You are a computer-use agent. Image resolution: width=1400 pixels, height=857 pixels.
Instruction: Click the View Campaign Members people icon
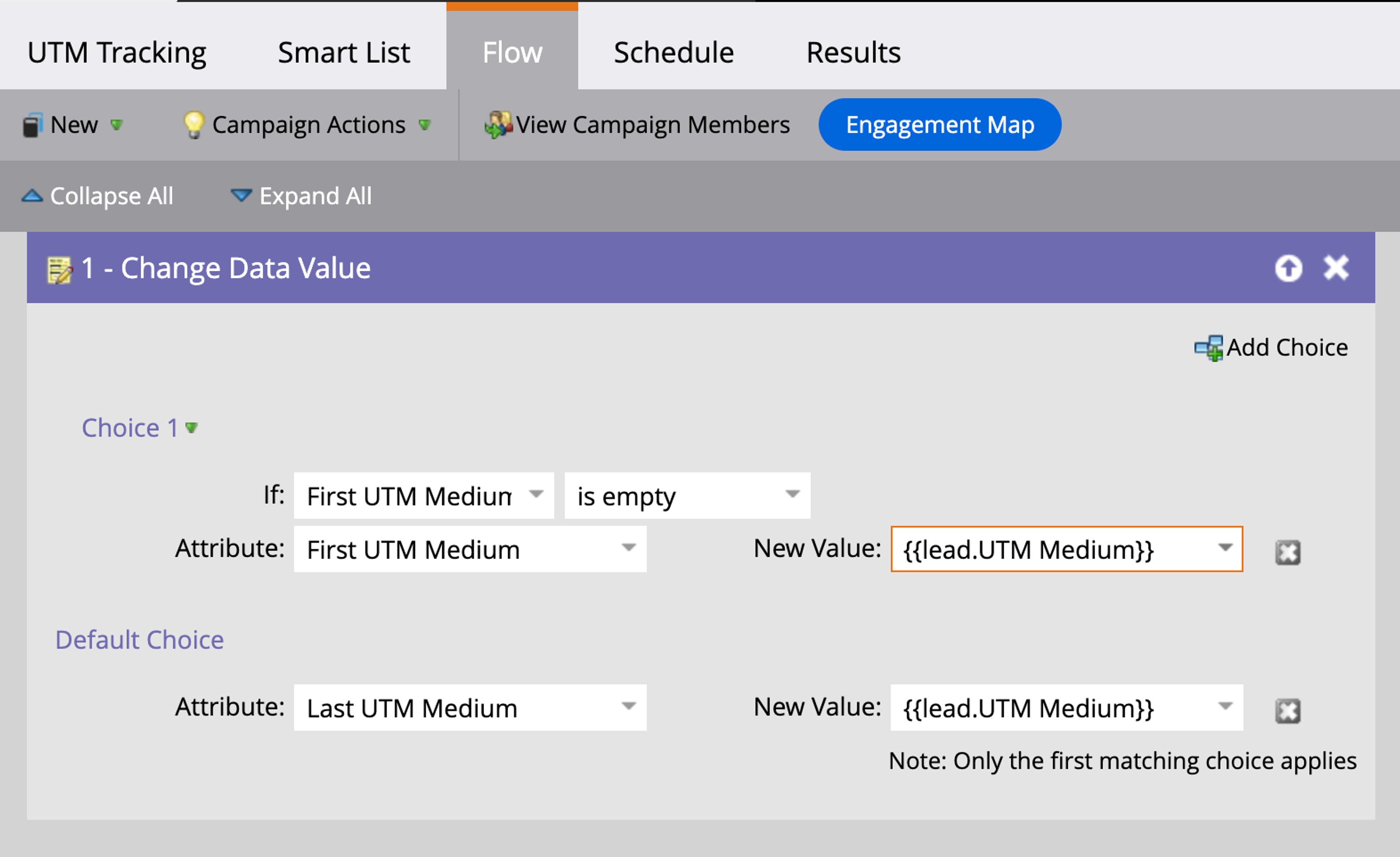click(x=498, y=125)
